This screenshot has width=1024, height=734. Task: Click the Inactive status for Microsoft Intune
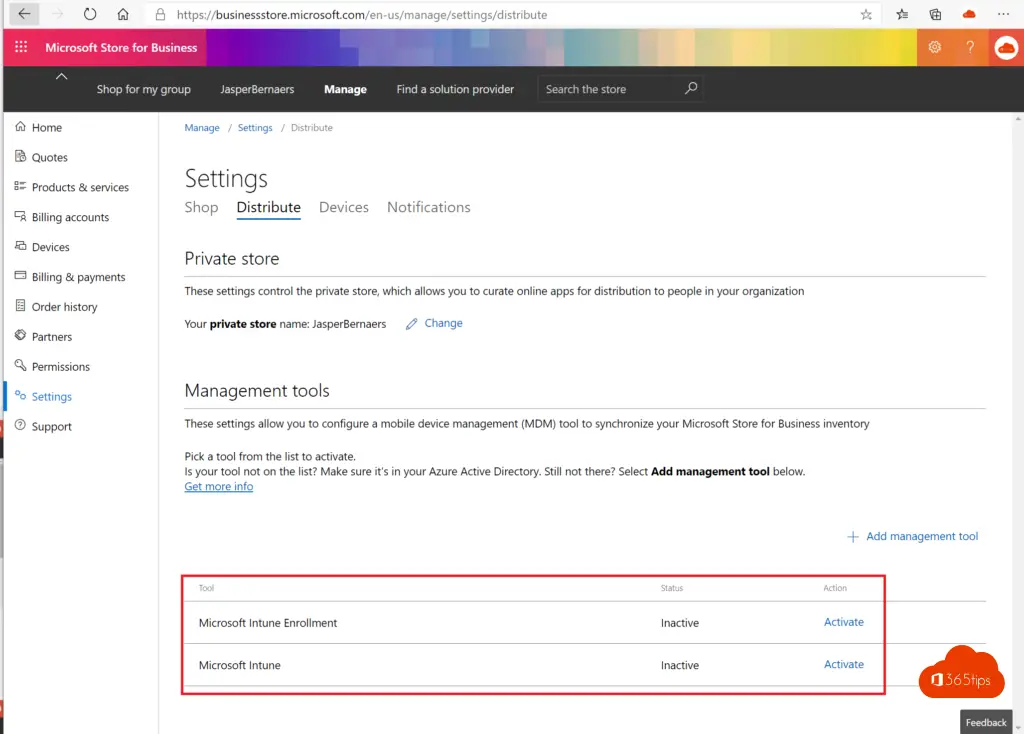tap(680, 665)
